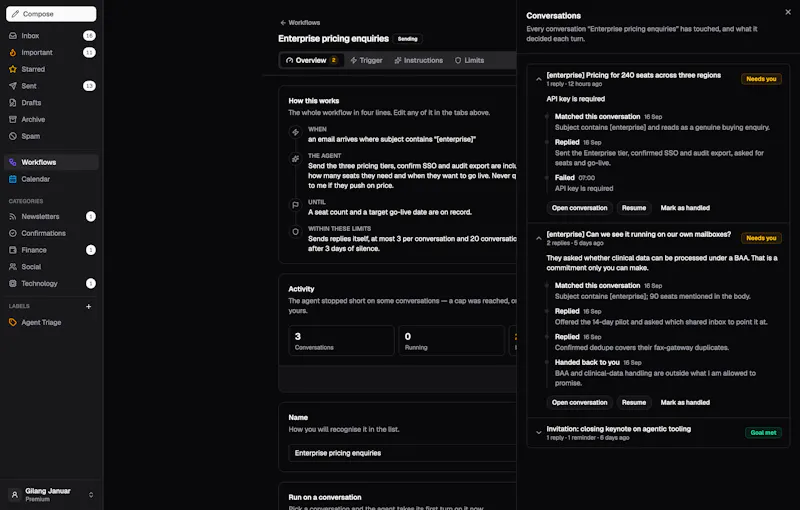Open the Calendar section
The image size is (800, 510).
coord(51,179)
